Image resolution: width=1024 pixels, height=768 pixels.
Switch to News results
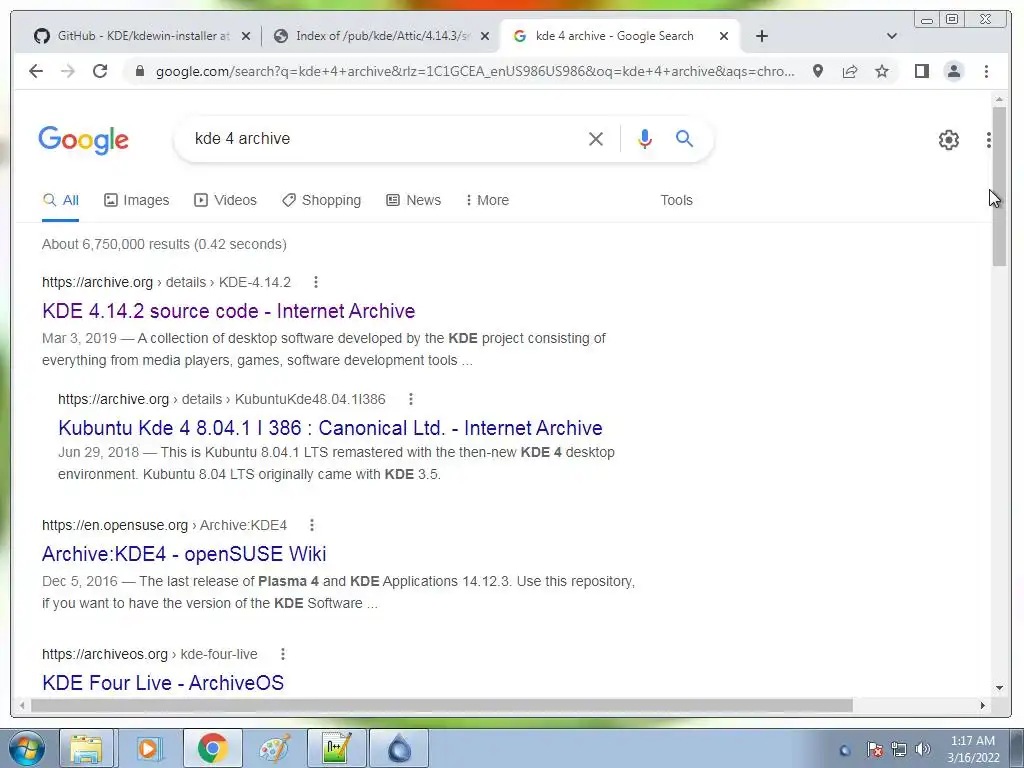(x=413, y=200)
